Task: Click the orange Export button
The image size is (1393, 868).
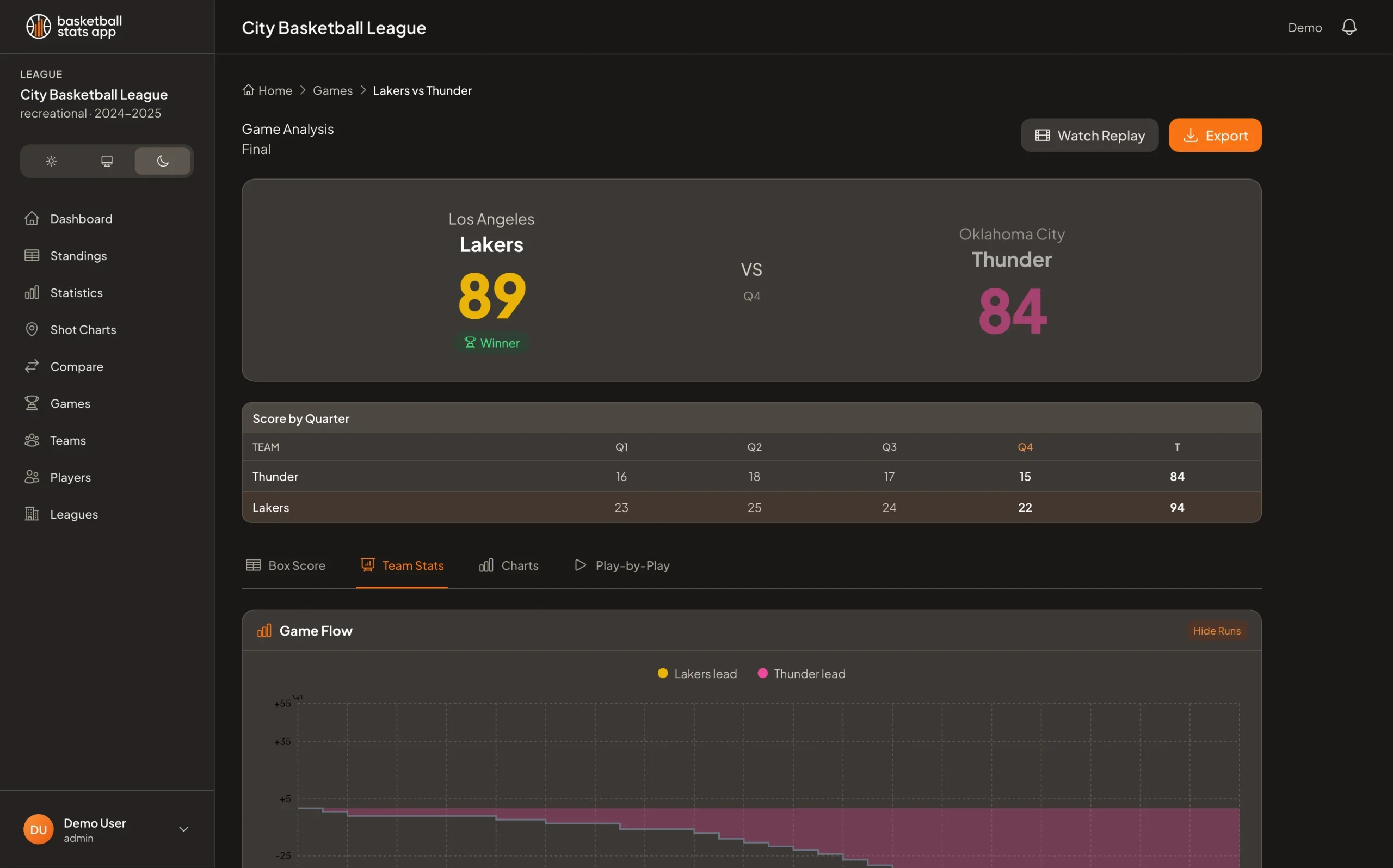Action: [x=1215, y=136]
